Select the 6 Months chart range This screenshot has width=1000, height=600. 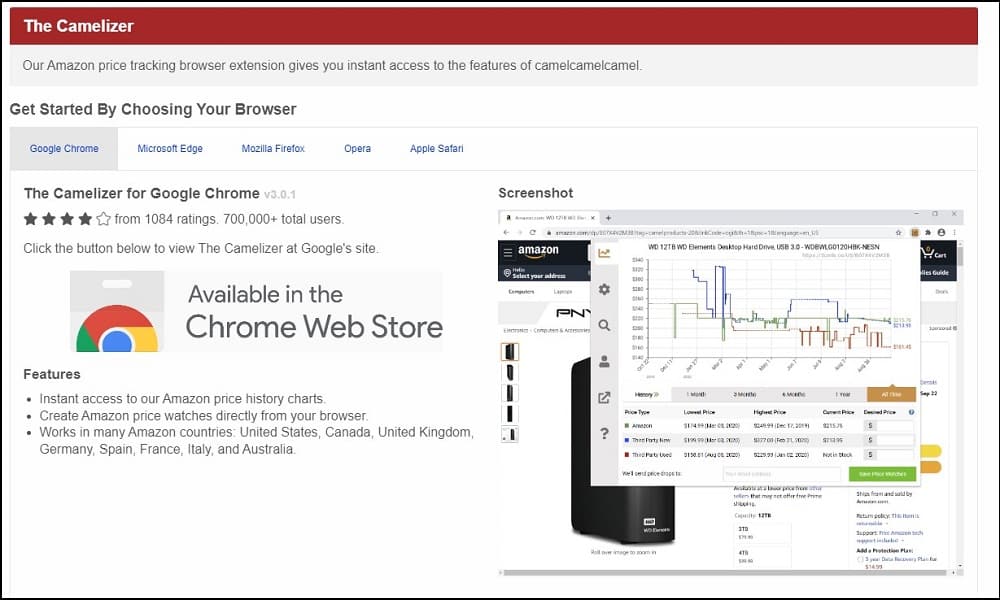[x=793, y=395]
